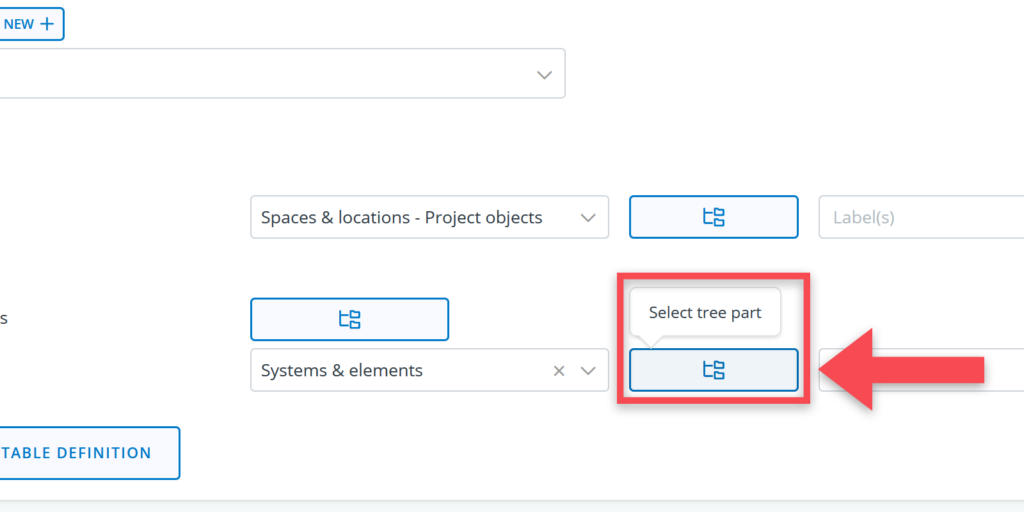Clear the Systems & elements selection with X
Image resolution: width=1024 pixels, height=512 pixels.
pyautogui.click(x=559, y=370)
